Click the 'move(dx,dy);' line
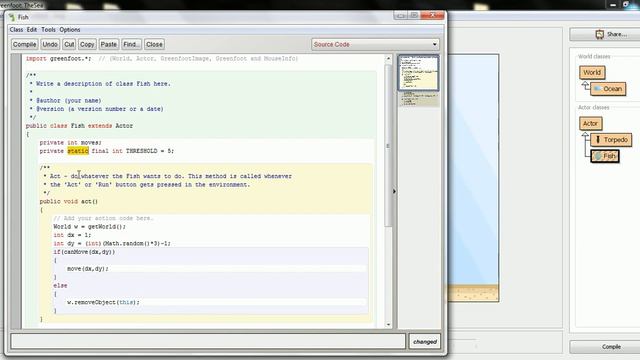640x360 pixels. (x=88, y=269)
